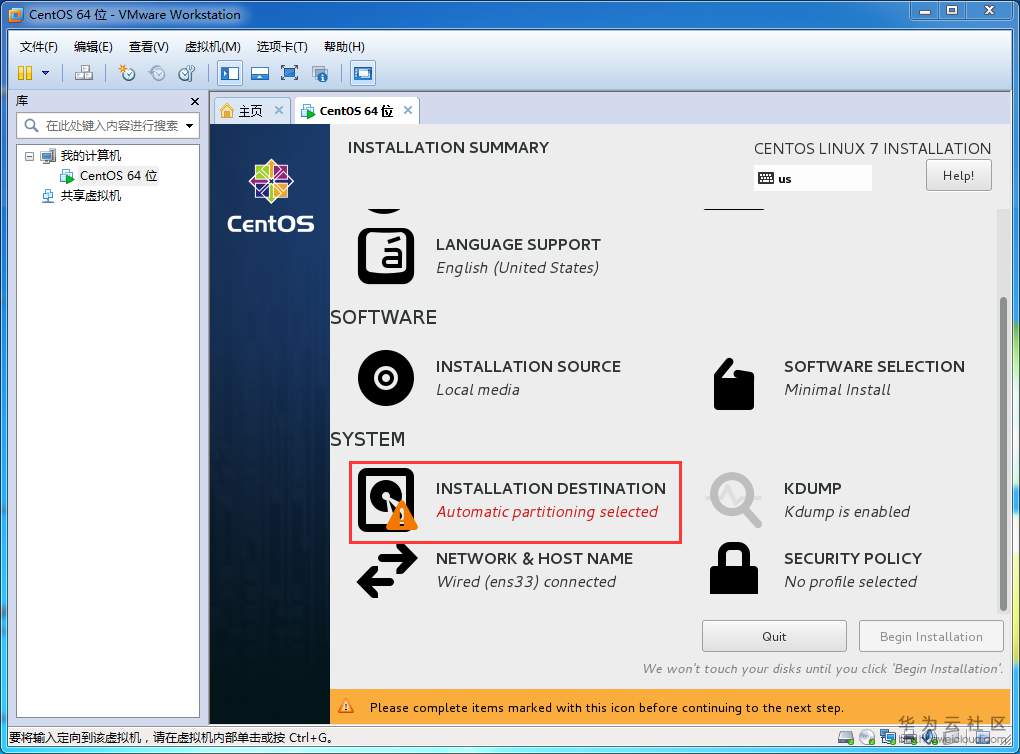Click Wired (ens33) connected text

point(526,582)
